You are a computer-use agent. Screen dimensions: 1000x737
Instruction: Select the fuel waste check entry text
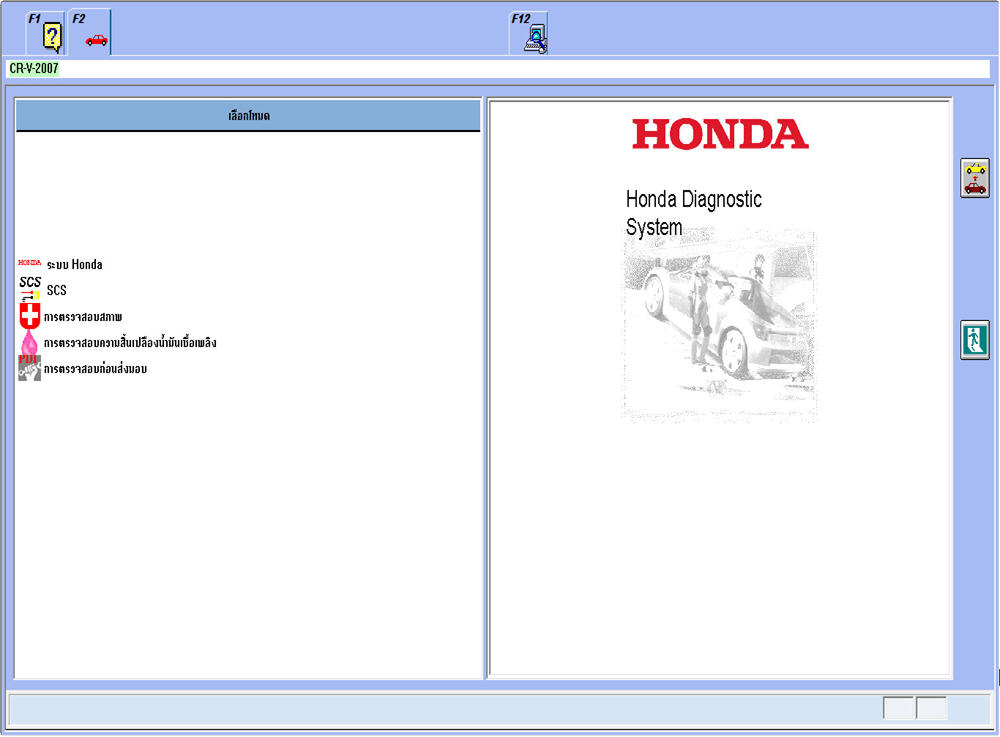click(x=130, y=343)
